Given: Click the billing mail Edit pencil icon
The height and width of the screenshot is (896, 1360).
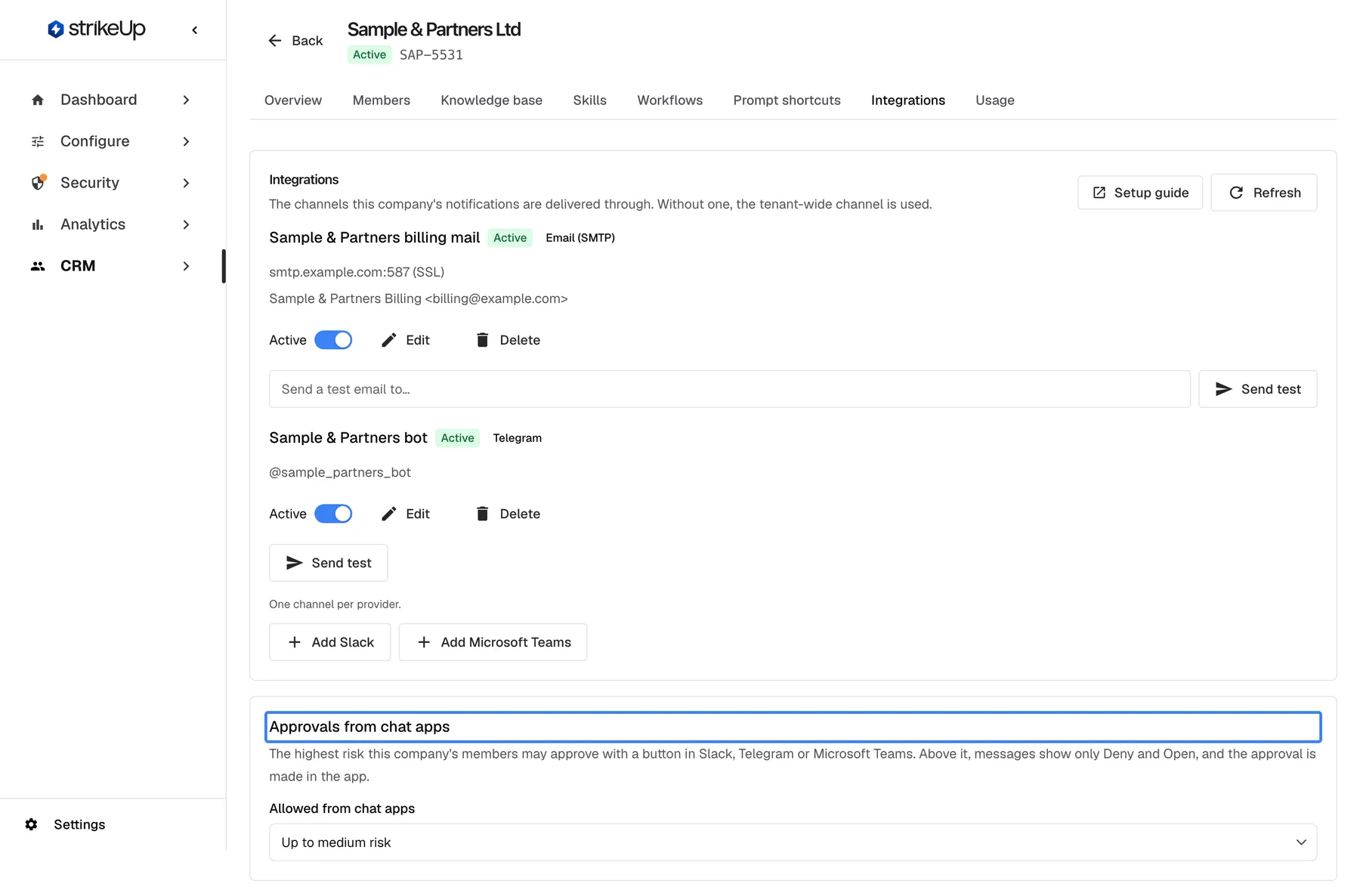Looking at the screenshot, I should tap(389, 340).
